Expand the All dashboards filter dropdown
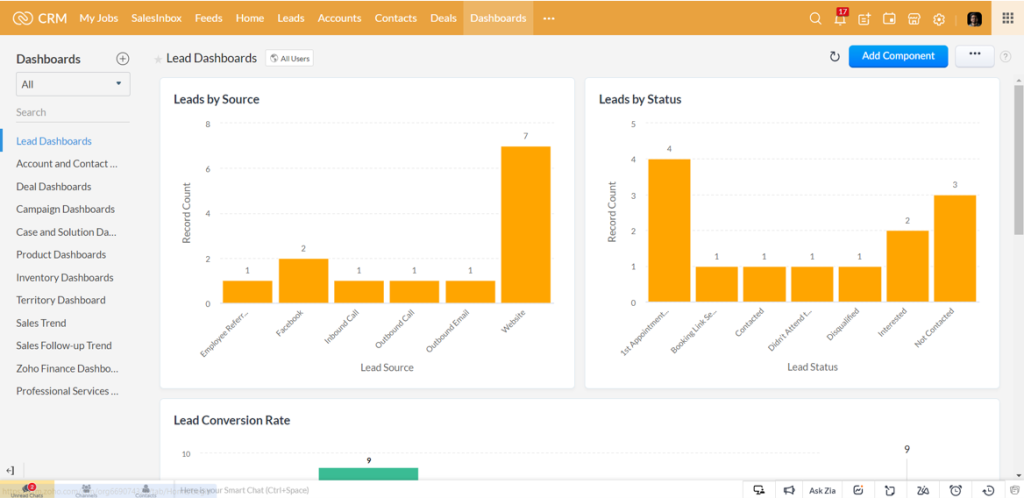The width and height of the screenshot is (1024, 498). pos(72,84)
